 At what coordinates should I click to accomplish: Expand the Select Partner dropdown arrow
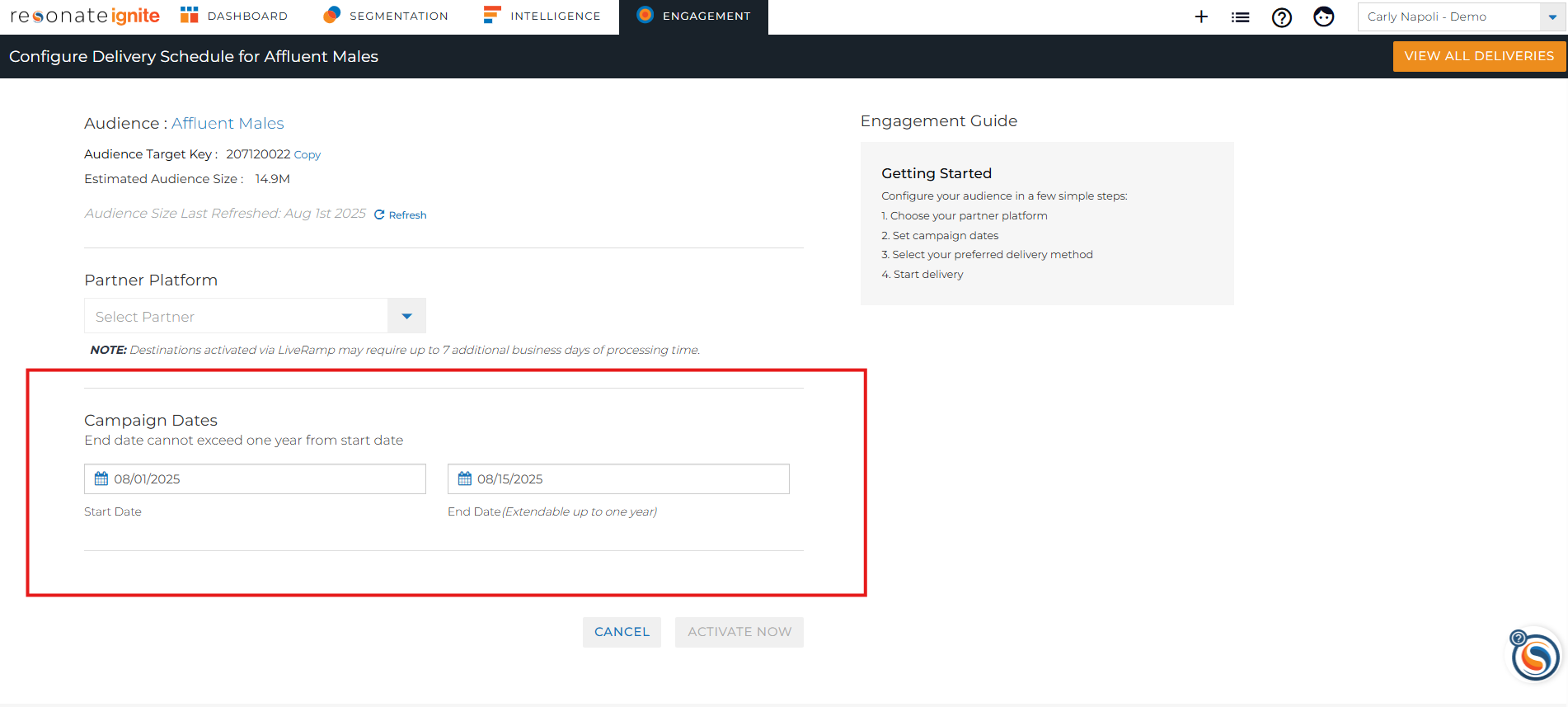[x=406, y=316]
